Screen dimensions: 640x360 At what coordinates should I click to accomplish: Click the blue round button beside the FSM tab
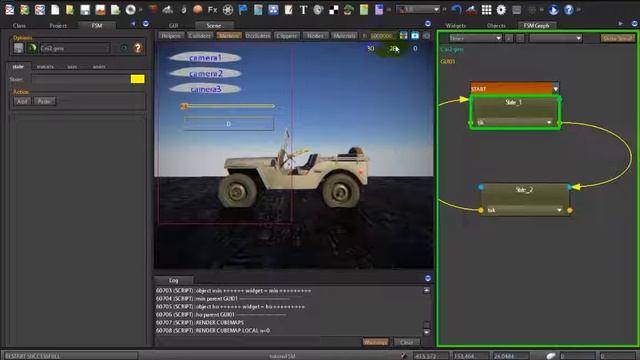pos(146,24)
